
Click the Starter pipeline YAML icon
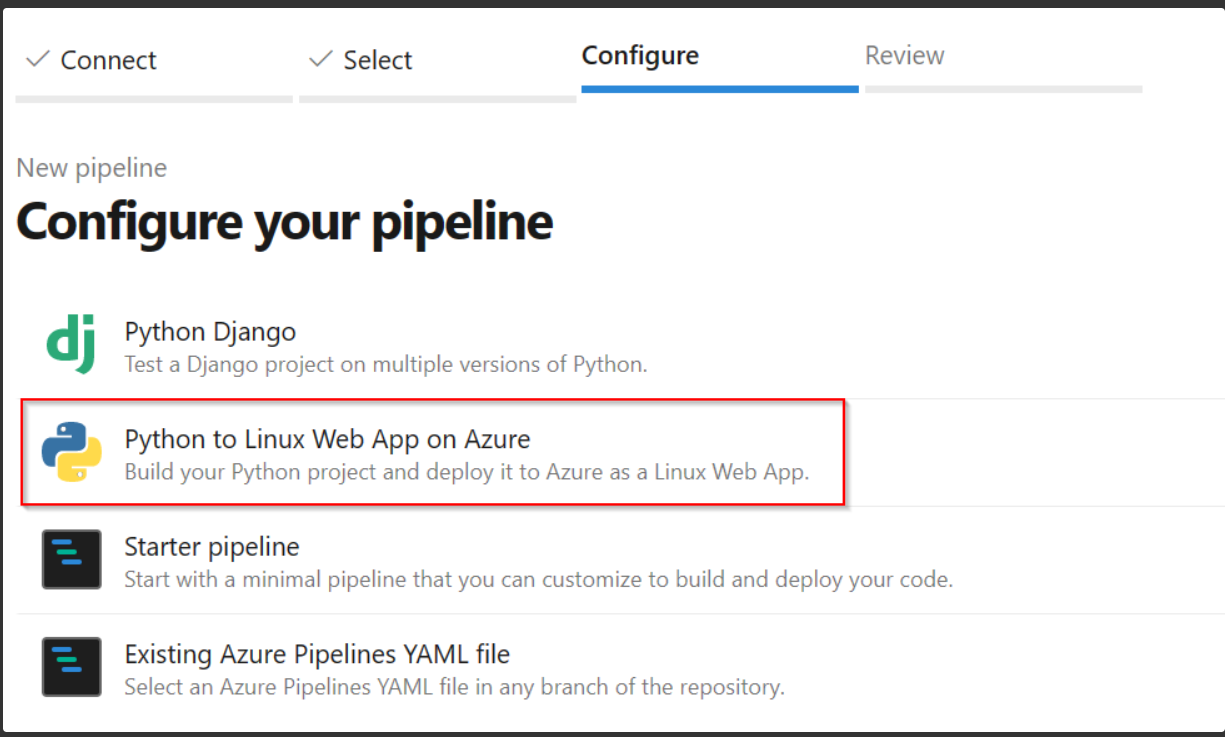coord(71,559)
